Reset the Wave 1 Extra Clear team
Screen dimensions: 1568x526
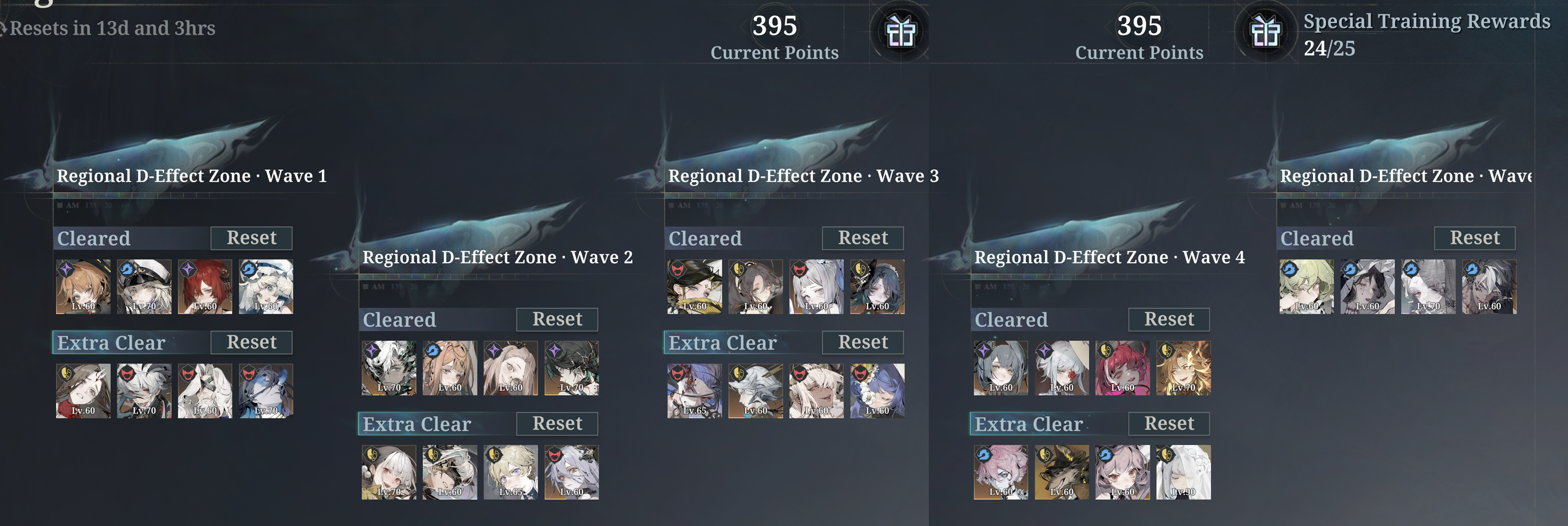click(252, 342)
